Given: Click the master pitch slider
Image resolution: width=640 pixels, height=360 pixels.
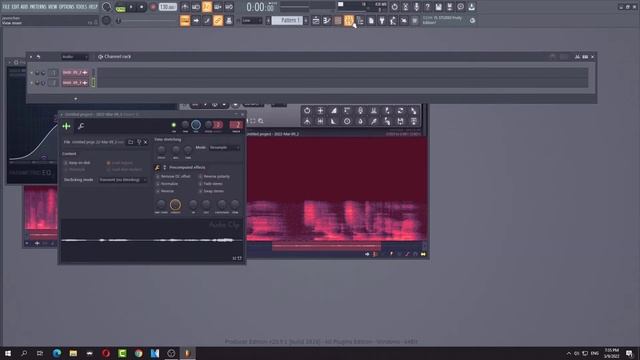Looking at the screenshot, I should pyautogui.click(x=147, y=20).
